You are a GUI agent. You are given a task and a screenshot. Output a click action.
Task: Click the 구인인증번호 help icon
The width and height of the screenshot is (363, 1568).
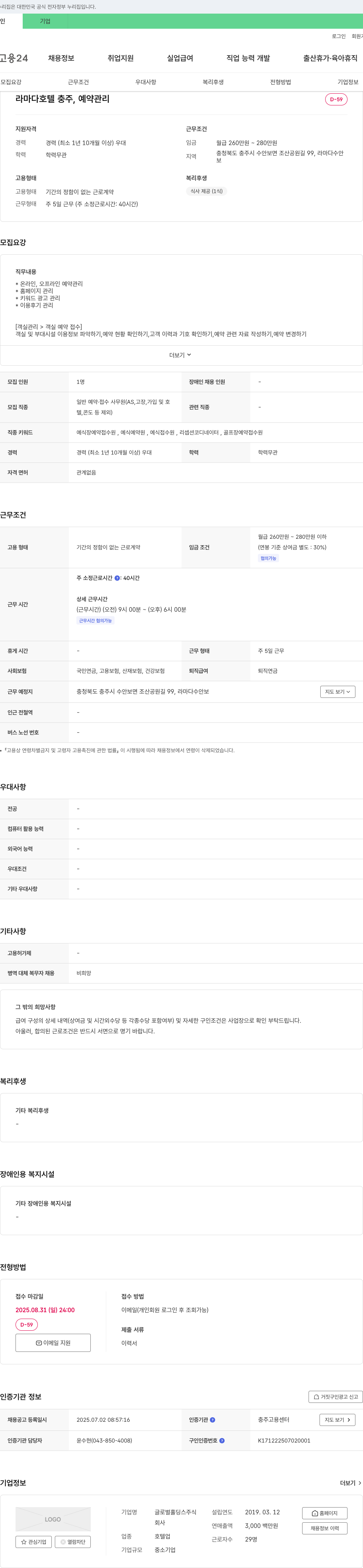[222, 1441]
